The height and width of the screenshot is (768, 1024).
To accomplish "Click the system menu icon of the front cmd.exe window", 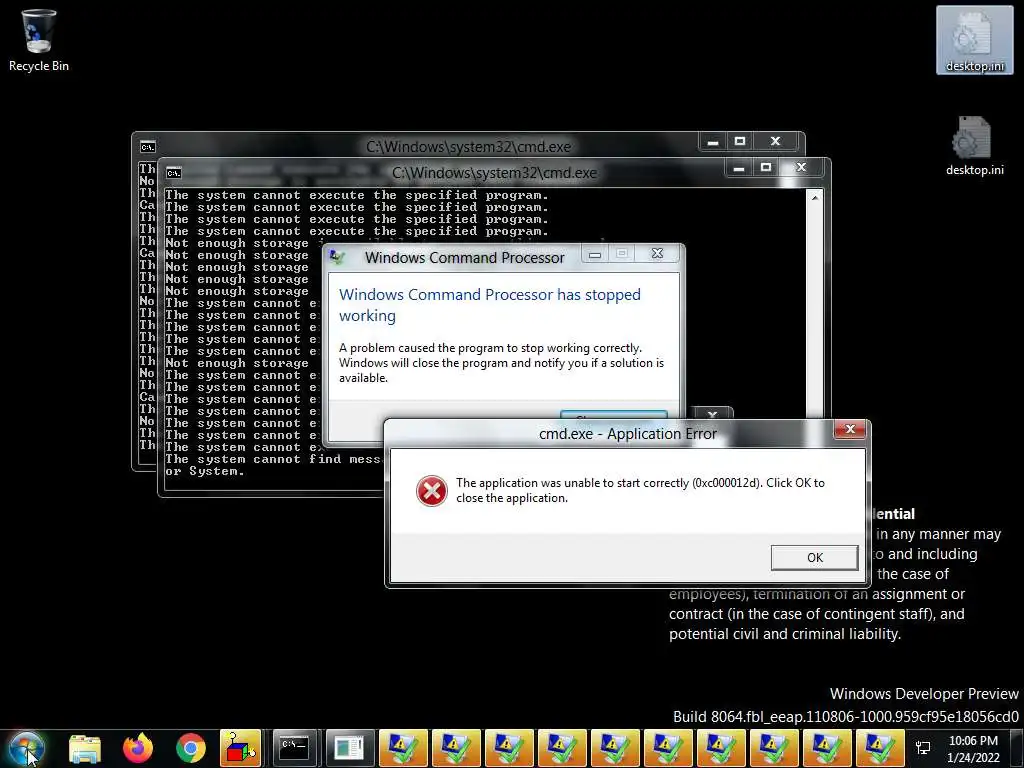I will [174, 173].
